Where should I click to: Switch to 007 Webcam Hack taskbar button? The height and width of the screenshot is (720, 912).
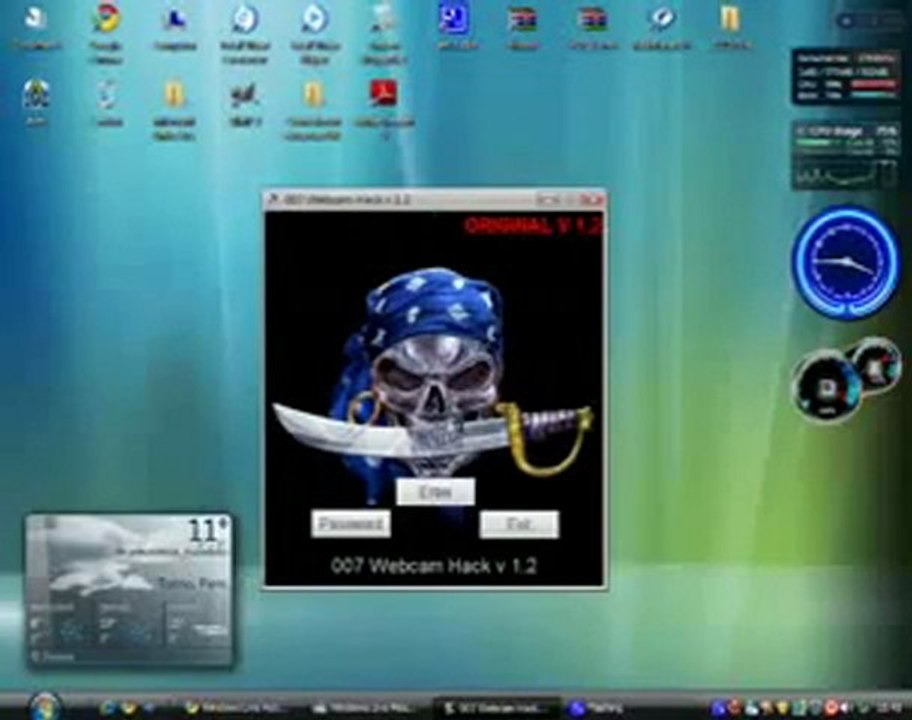pyautogui.click(x=497, y=708)
